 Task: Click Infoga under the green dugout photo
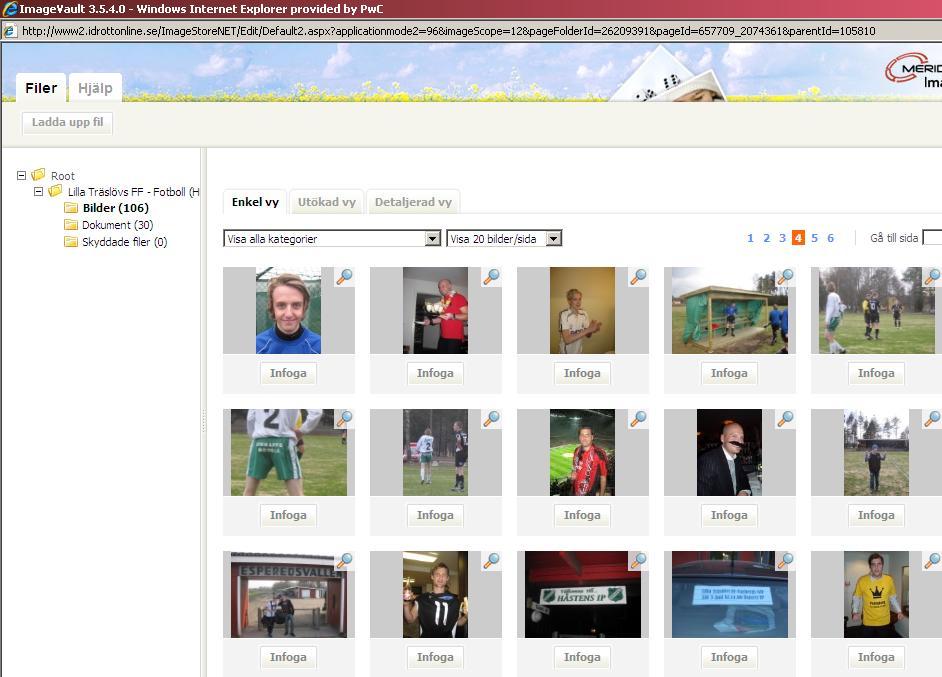tap(729, 373)
